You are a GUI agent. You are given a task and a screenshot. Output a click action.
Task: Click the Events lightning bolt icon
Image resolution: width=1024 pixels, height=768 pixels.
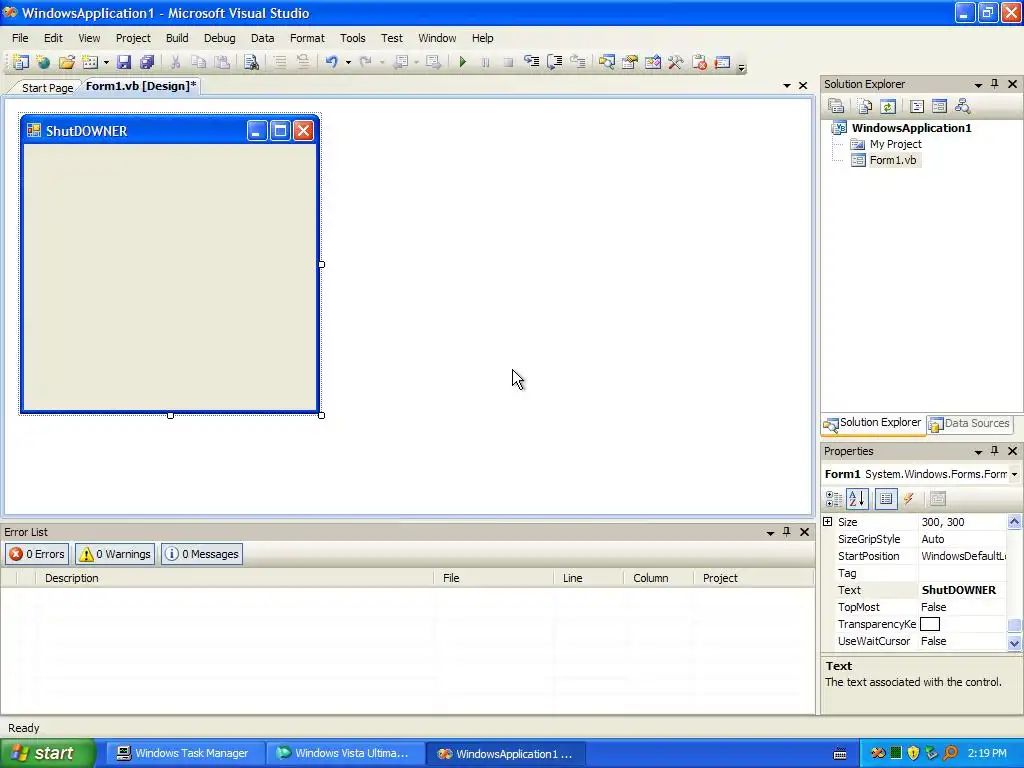coord(908,499)
